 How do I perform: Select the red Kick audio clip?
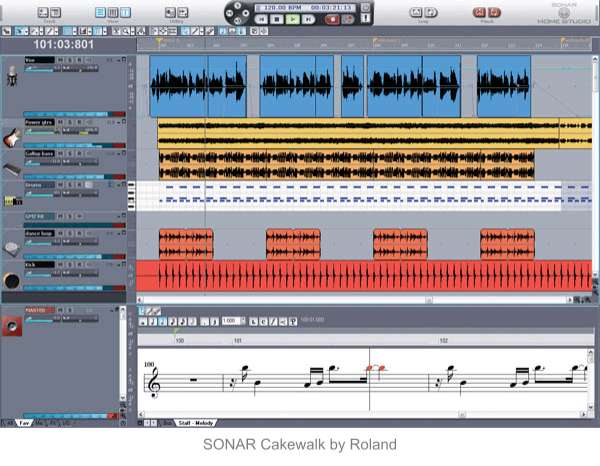pyautogui.click(x=364, y=275)
